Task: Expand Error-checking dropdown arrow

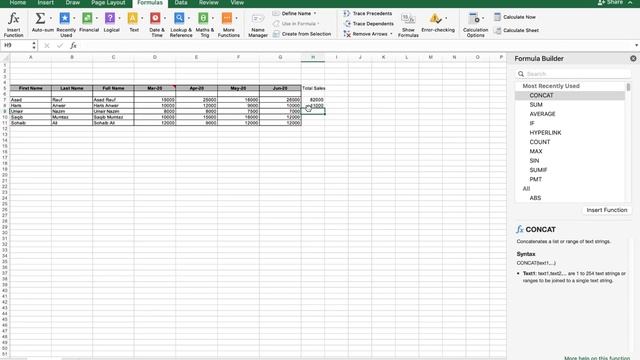Action: pyautogui.click(x=446, y=18)
